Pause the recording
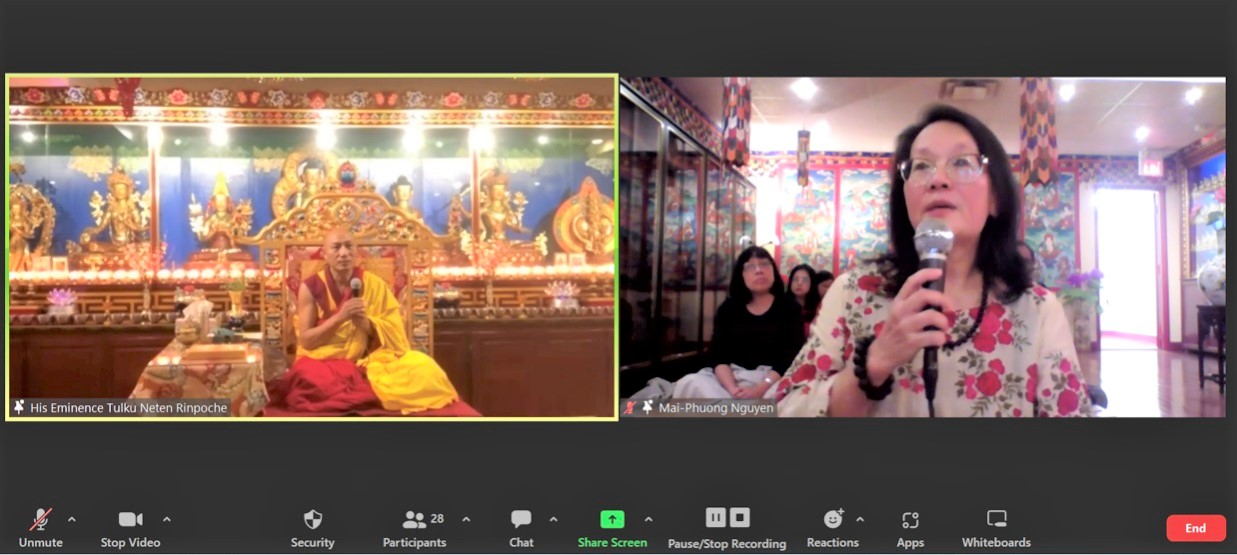 (x=715, y=517)
